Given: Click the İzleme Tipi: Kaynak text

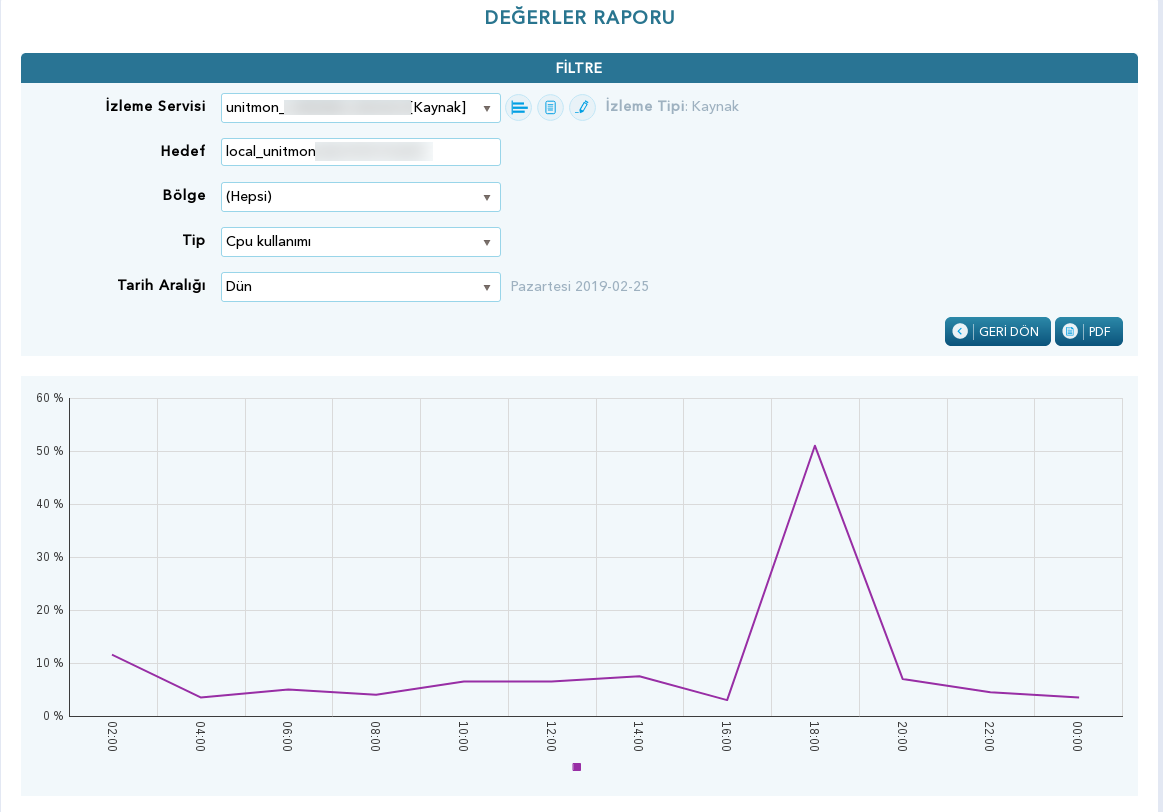Looking at the screenshot, I should tap(672, 106).
